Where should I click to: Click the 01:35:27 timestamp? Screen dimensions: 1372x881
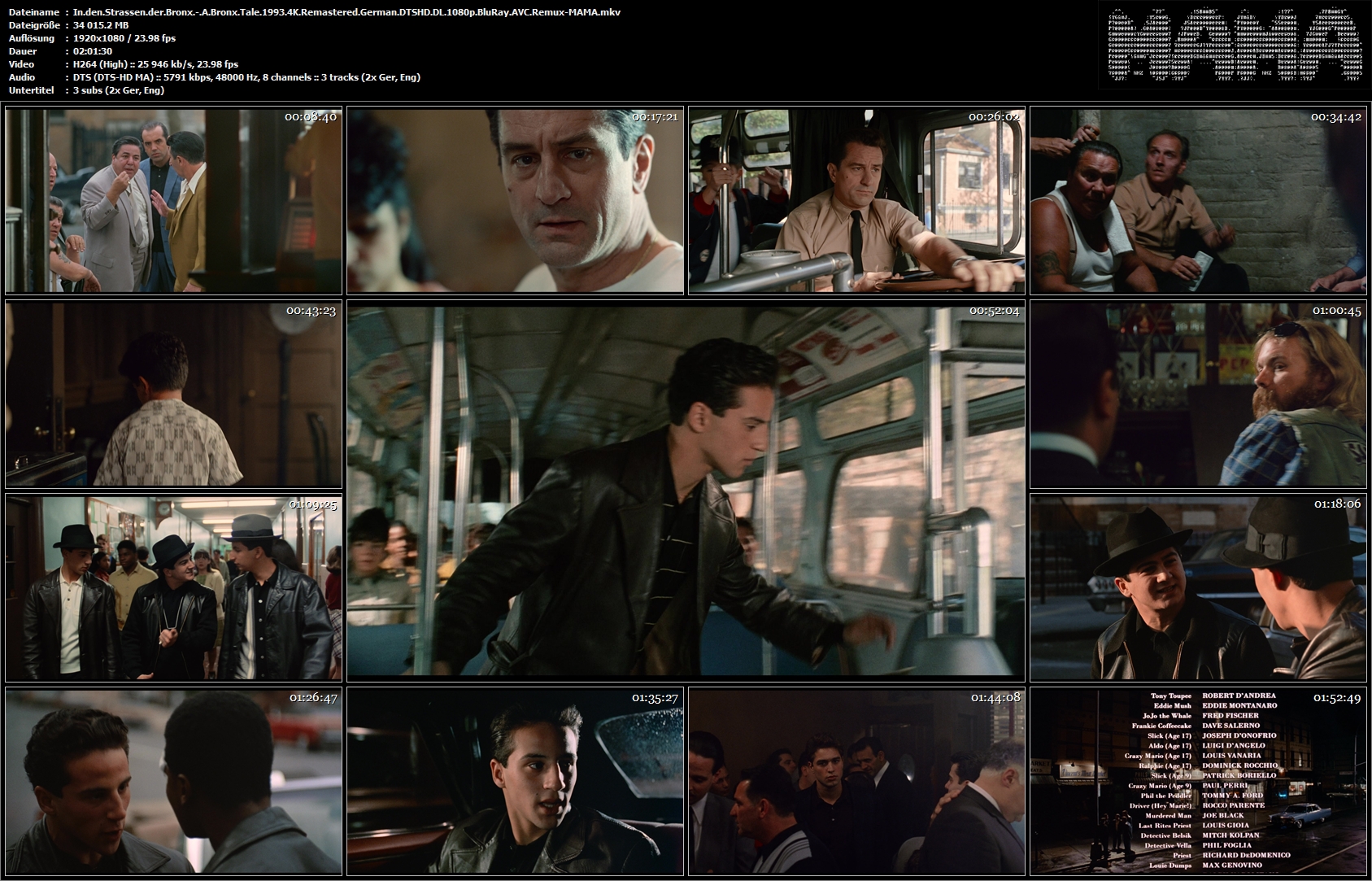[x=655, y=698]
